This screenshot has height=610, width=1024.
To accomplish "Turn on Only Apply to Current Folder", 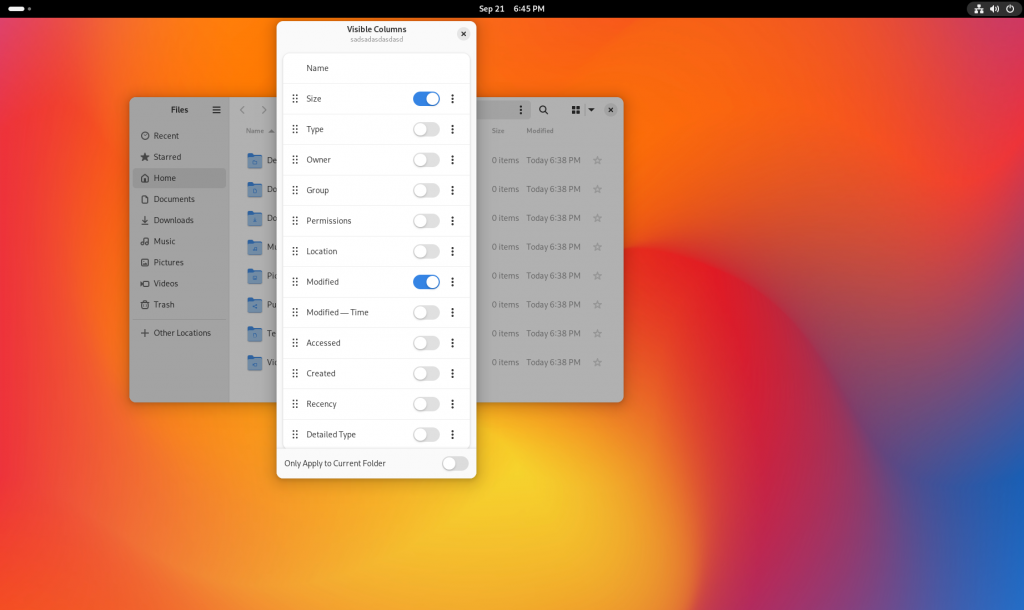I will click(455, 463).
